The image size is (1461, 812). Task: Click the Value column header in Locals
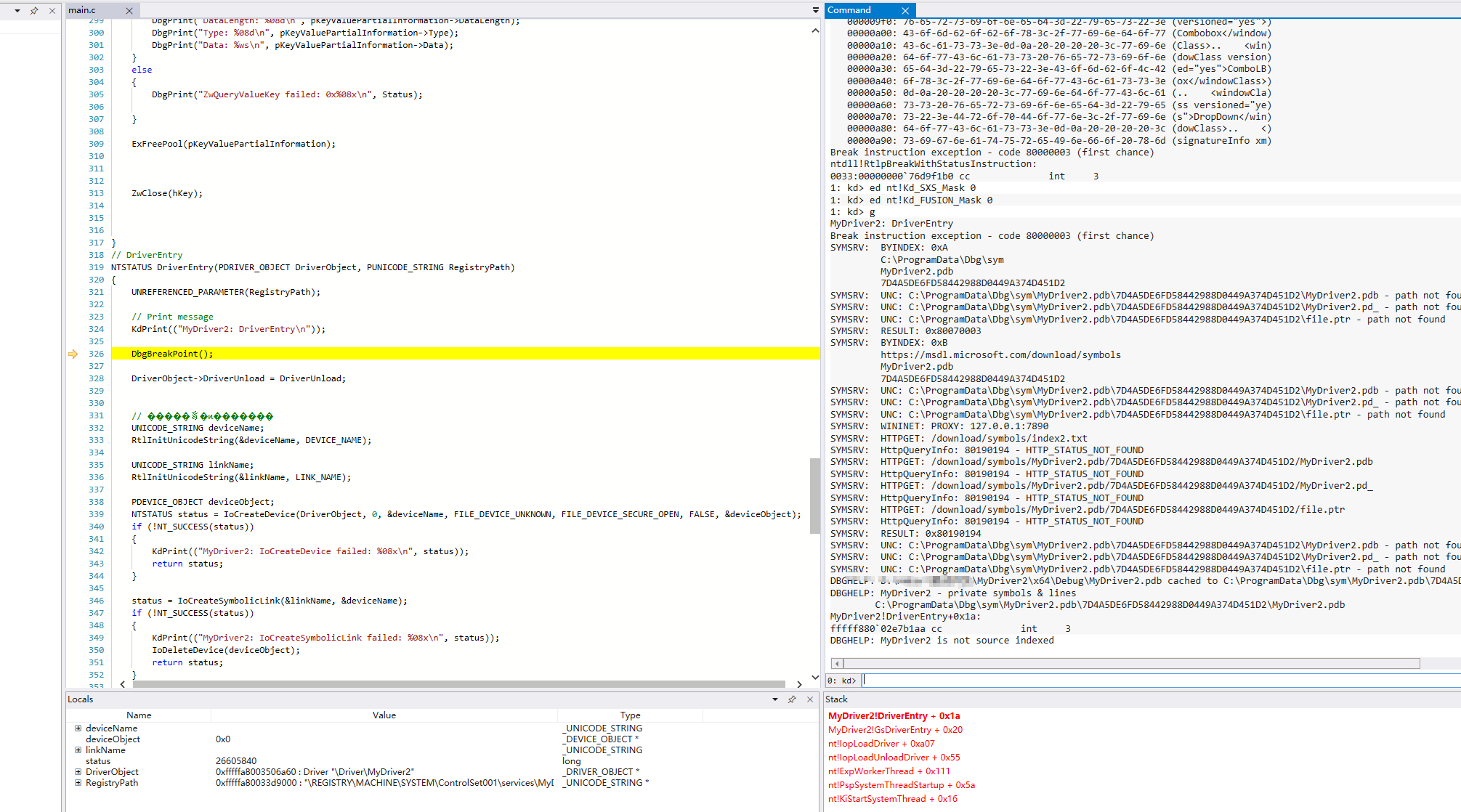tap(384, 715)
